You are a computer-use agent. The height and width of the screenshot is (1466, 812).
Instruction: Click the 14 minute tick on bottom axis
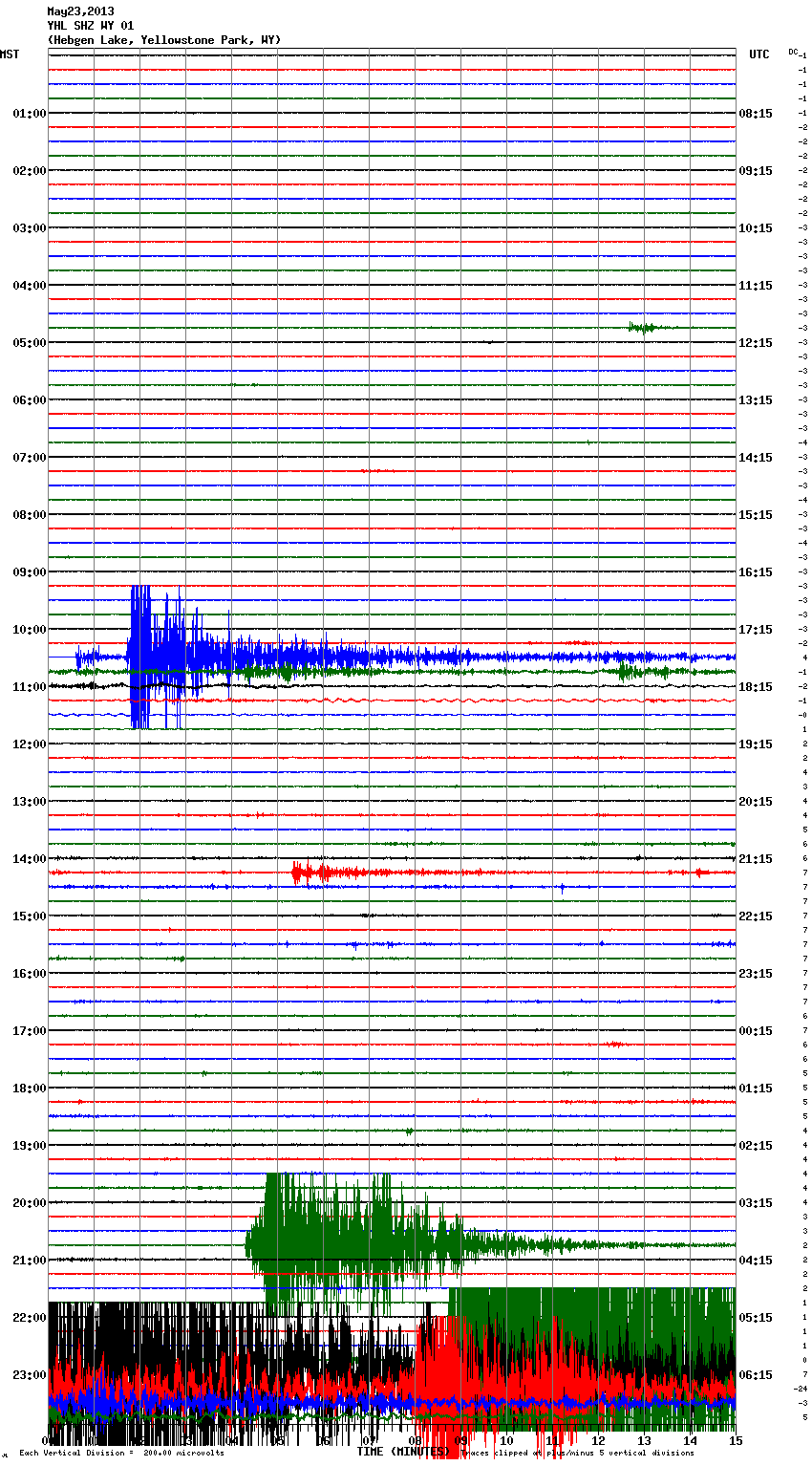(x=690, y=1440)
